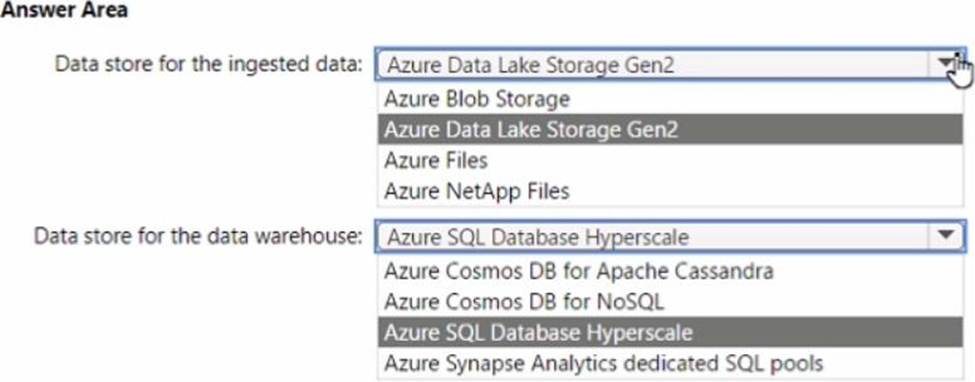Click the Answer Area heading
Viewport: 975px width, 382px height.
coord(65,11)
